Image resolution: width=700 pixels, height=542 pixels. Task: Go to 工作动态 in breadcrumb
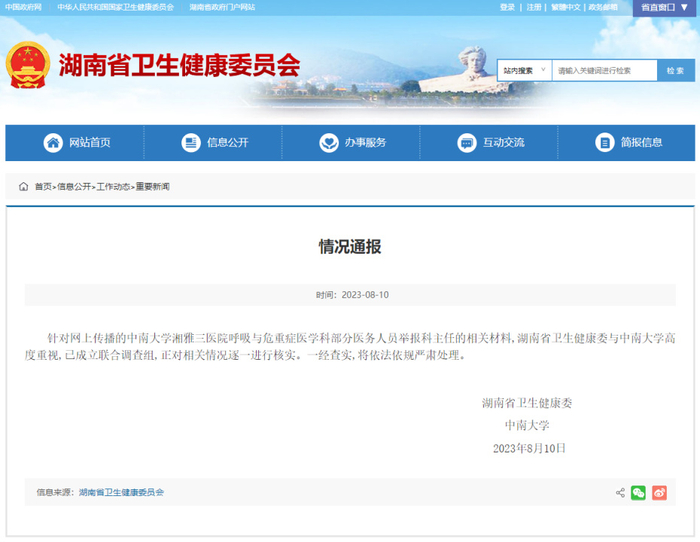(113, 187)
